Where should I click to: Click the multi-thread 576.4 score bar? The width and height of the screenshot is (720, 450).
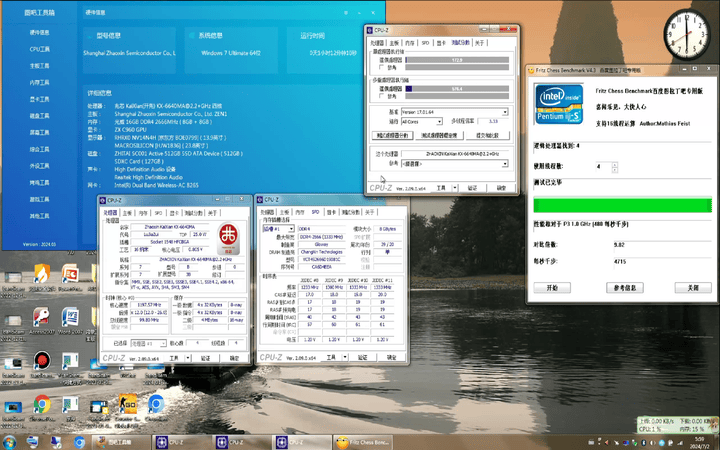(x=457, y=89)
